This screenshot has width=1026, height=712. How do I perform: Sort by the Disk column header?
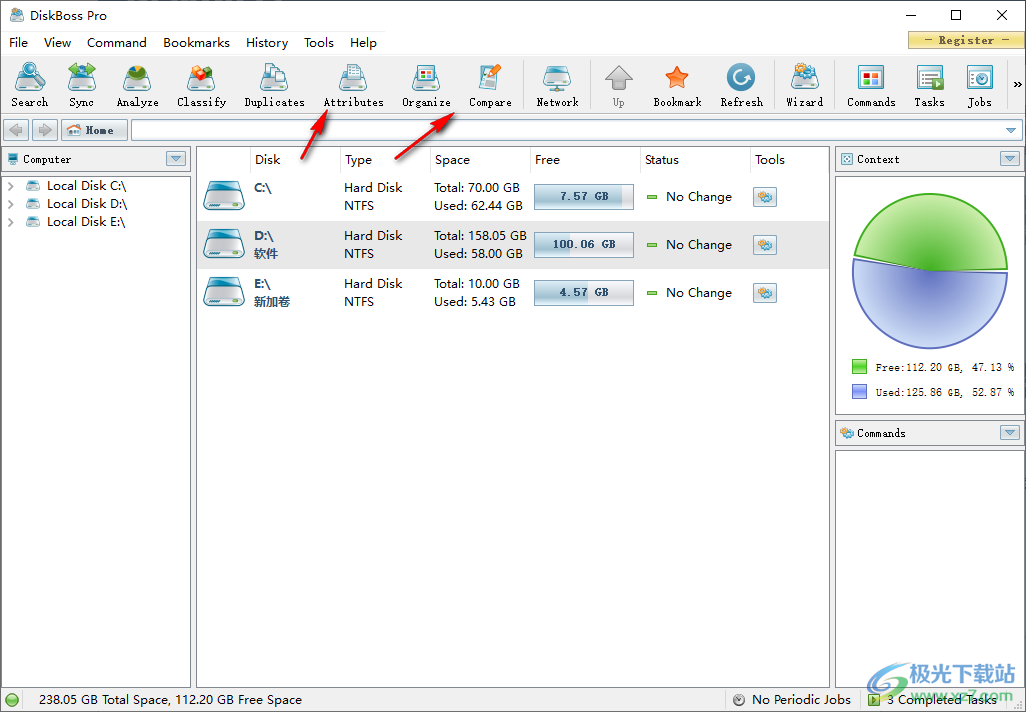[x=296, y=160]
